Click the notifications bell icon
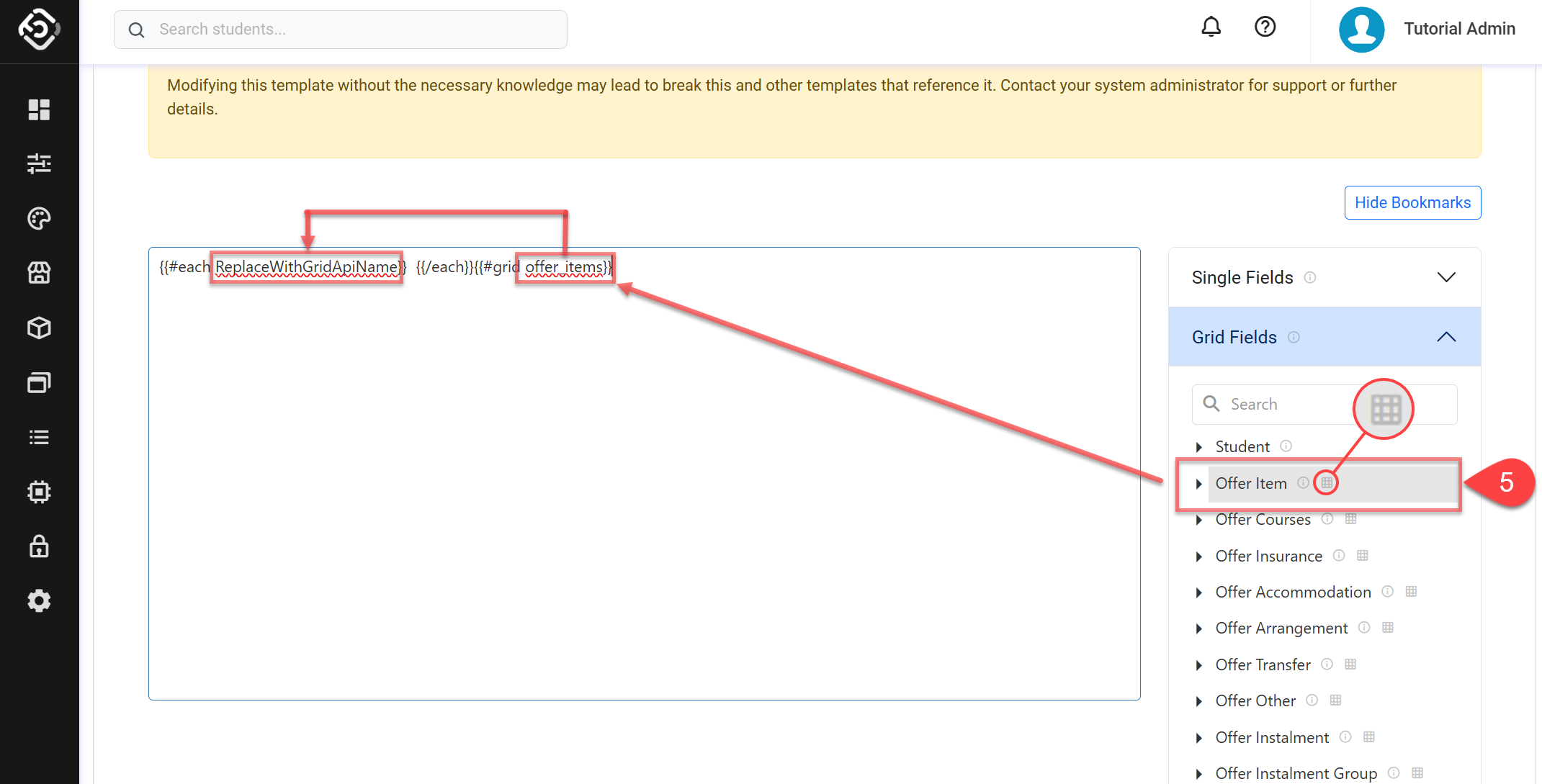1542x784 pixels. (1211, 27)
